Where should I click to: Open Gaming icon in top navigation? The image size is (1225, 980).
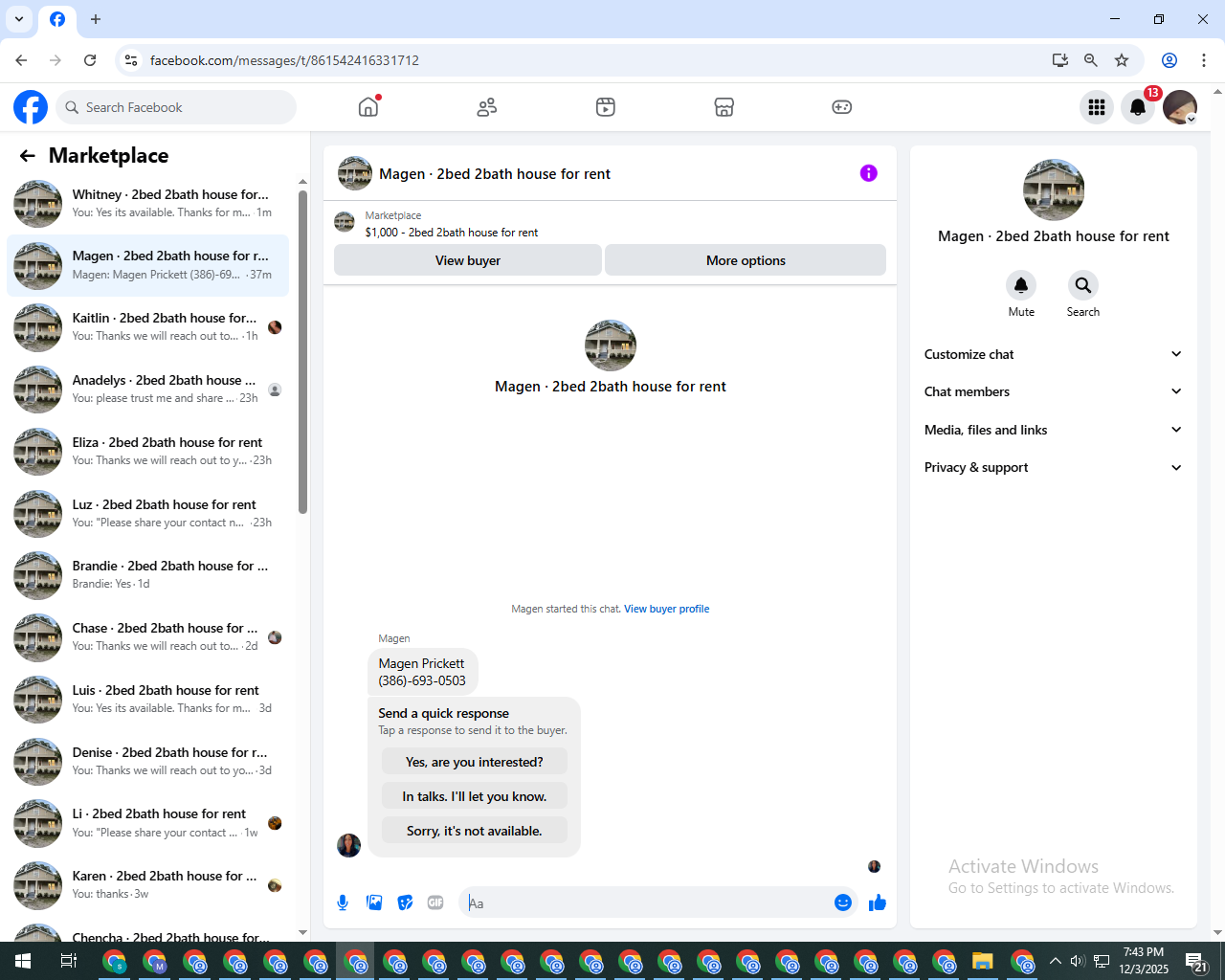[x=842, y=107]
